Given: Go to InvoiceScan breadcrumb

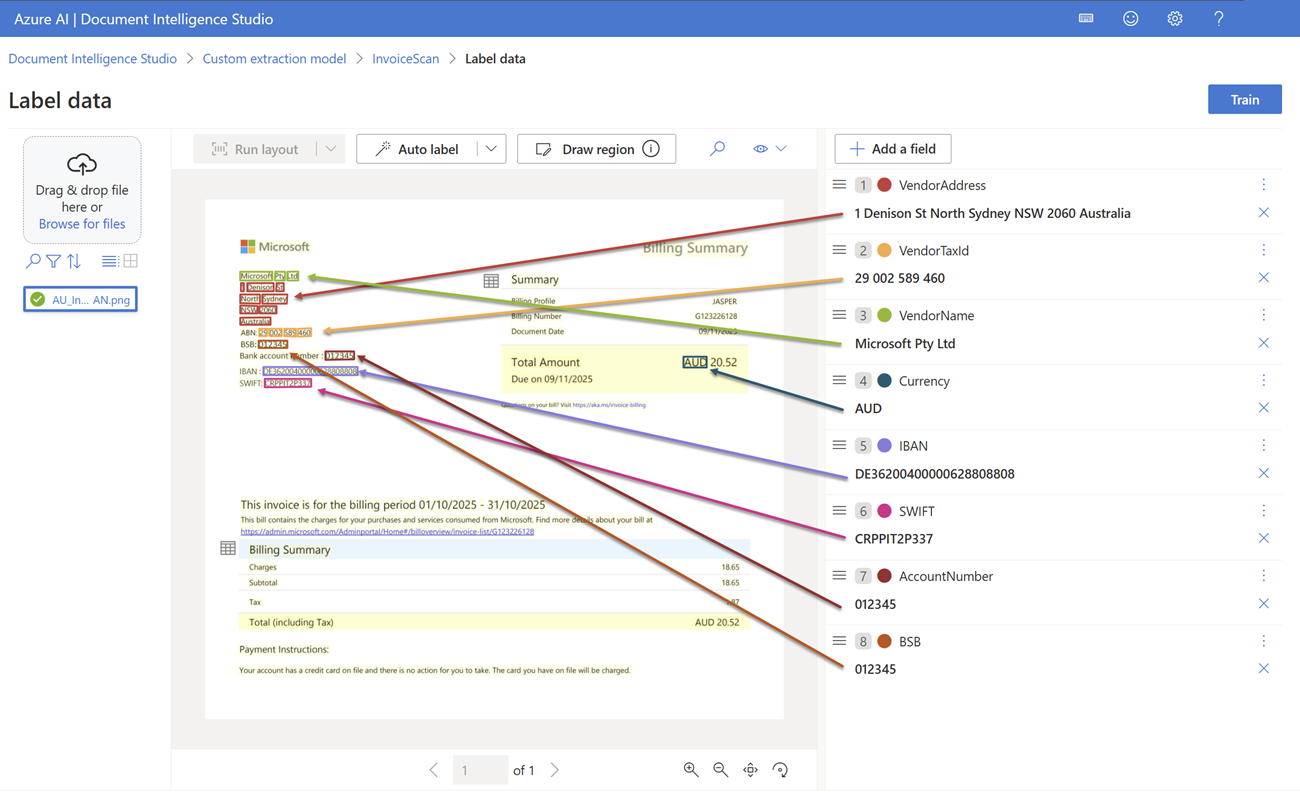Looking at the screenshot, I should (405, 59).
